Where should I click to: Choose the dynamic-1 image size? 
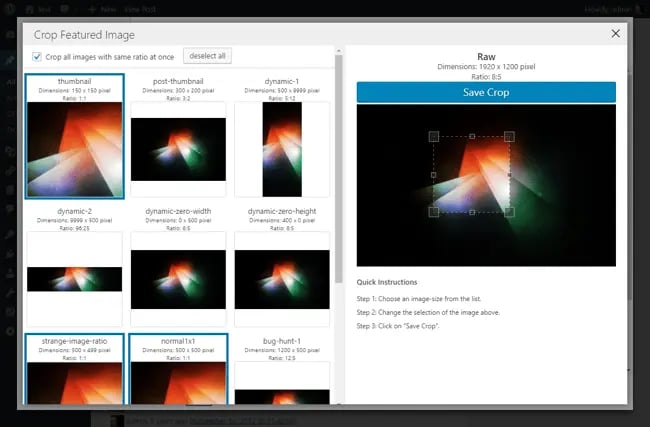[281, 135]
